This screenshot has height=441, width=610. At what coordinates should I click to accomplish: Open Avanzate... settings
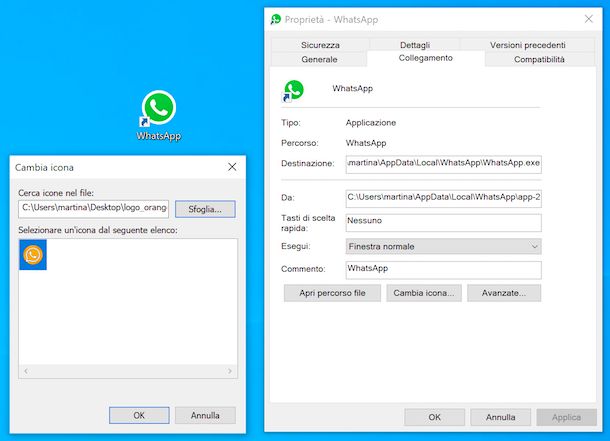point(504,293)
